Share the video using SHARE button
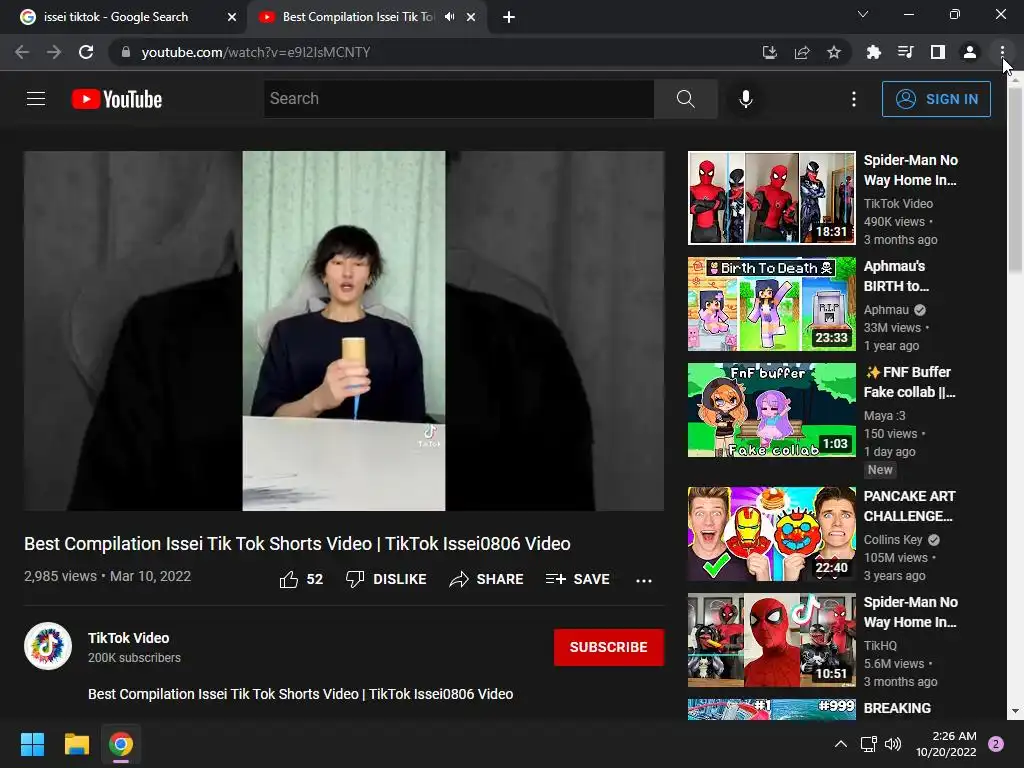Screen dimensions: 1024x768 [x=487, y=579]
